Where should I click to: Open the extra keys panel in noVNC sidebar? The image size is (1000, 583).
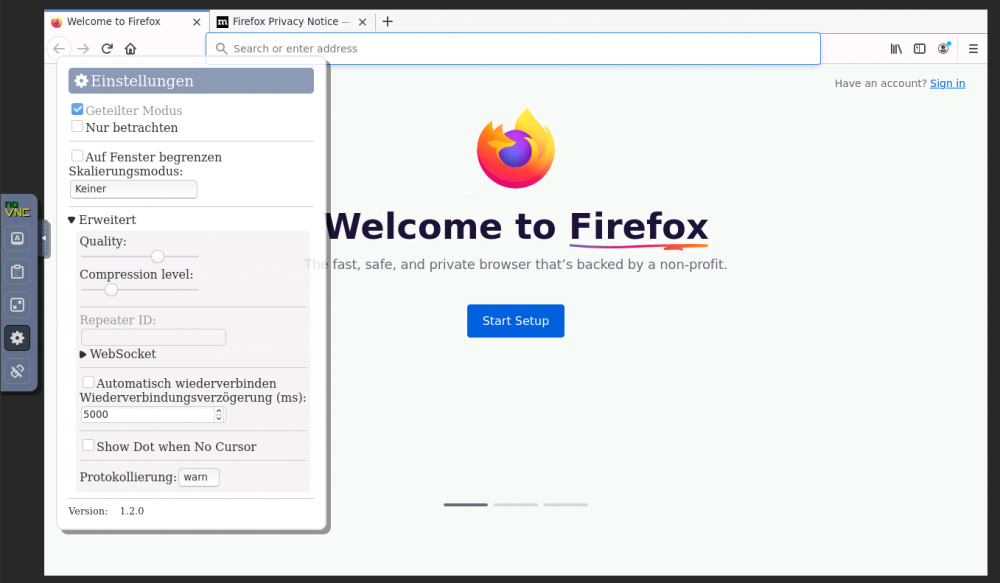(17, 239)
